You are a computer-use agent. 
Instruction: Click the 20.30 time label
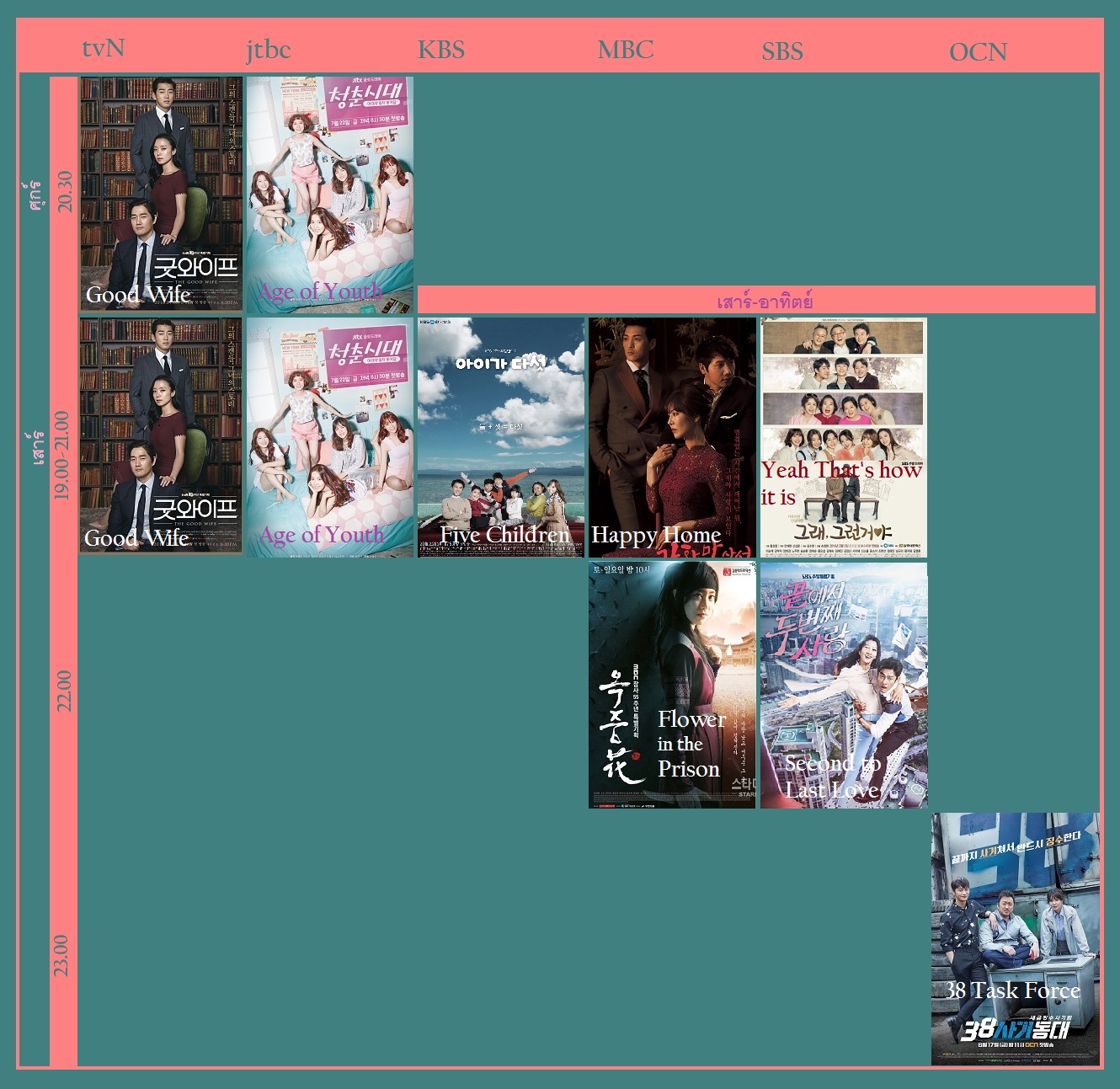coord(64,192)
